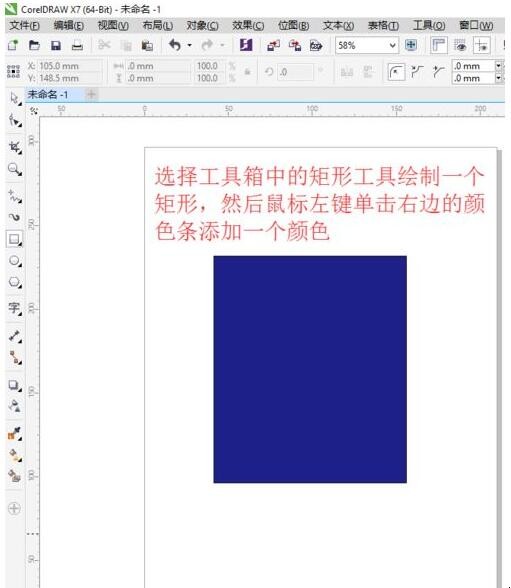Select the Interactive Fill tool
This screenshot has width=511, height=588.
pyautogui.click(x=14, y=455)
